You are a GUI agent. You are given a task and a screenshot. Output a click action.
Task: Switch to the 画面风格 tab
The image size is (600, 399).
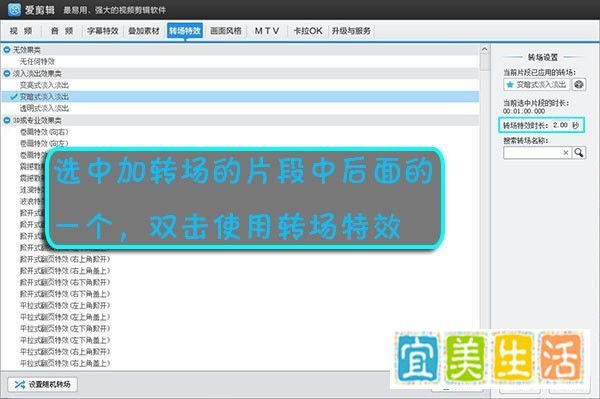(x=226, y=31)
